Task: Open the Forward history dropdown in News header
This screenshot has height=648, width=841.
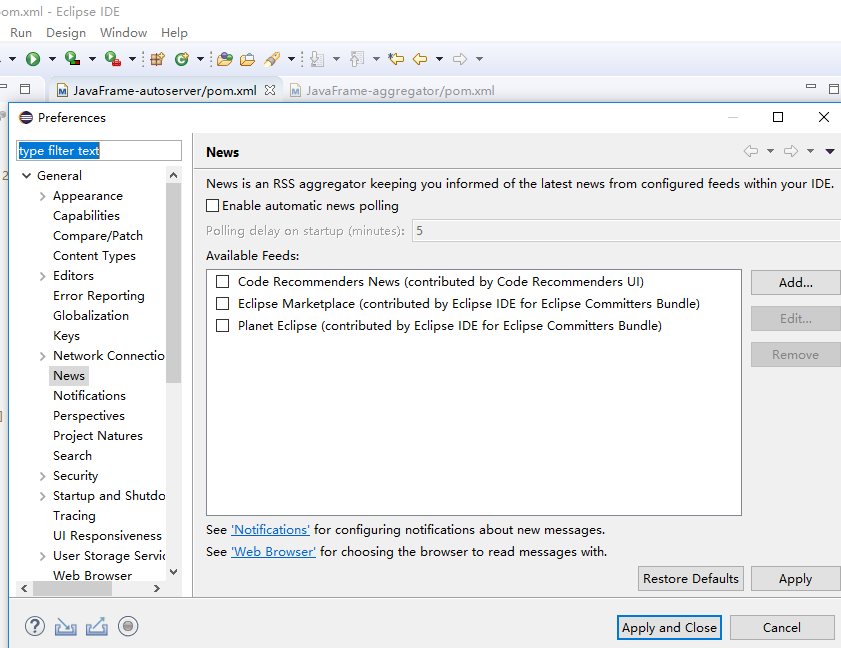Action: click(x=810, y=151)
